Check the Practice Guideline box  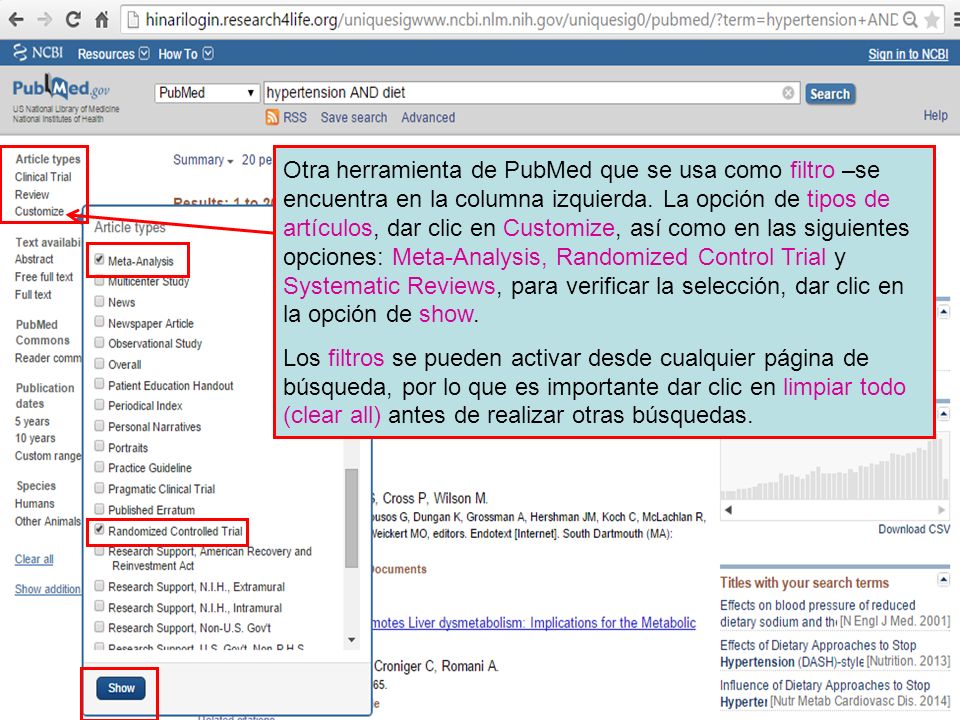tap(99, 467)
